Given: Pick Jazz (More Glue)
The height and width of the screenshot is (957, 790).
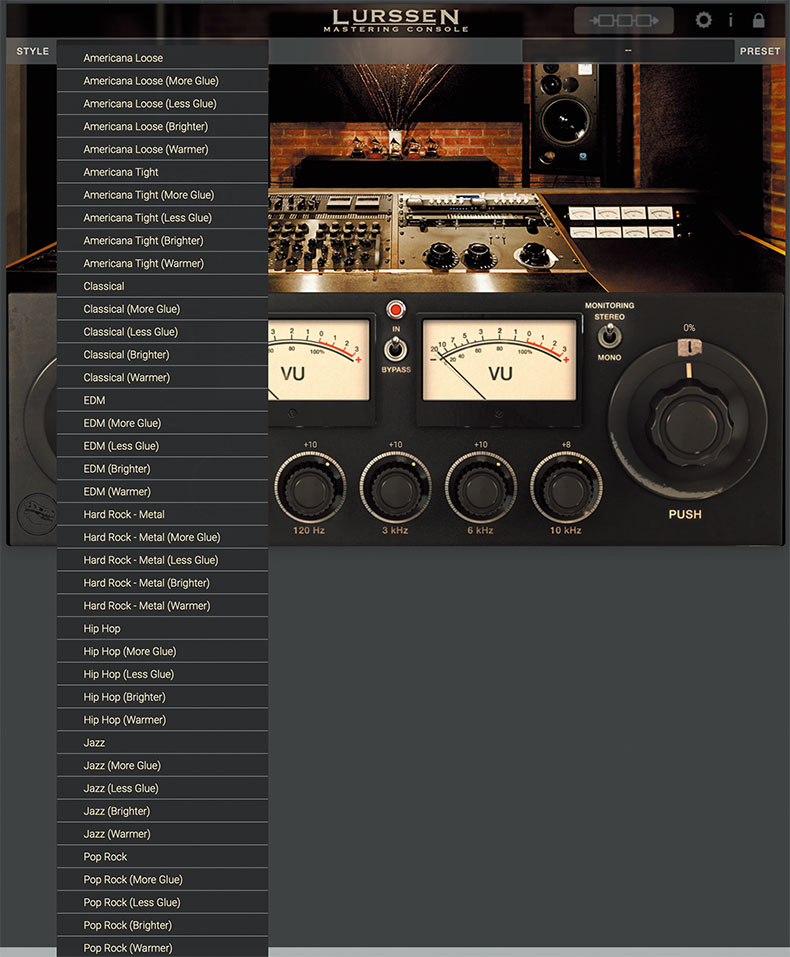Looking at the screenshot, I should click(162, 765).
